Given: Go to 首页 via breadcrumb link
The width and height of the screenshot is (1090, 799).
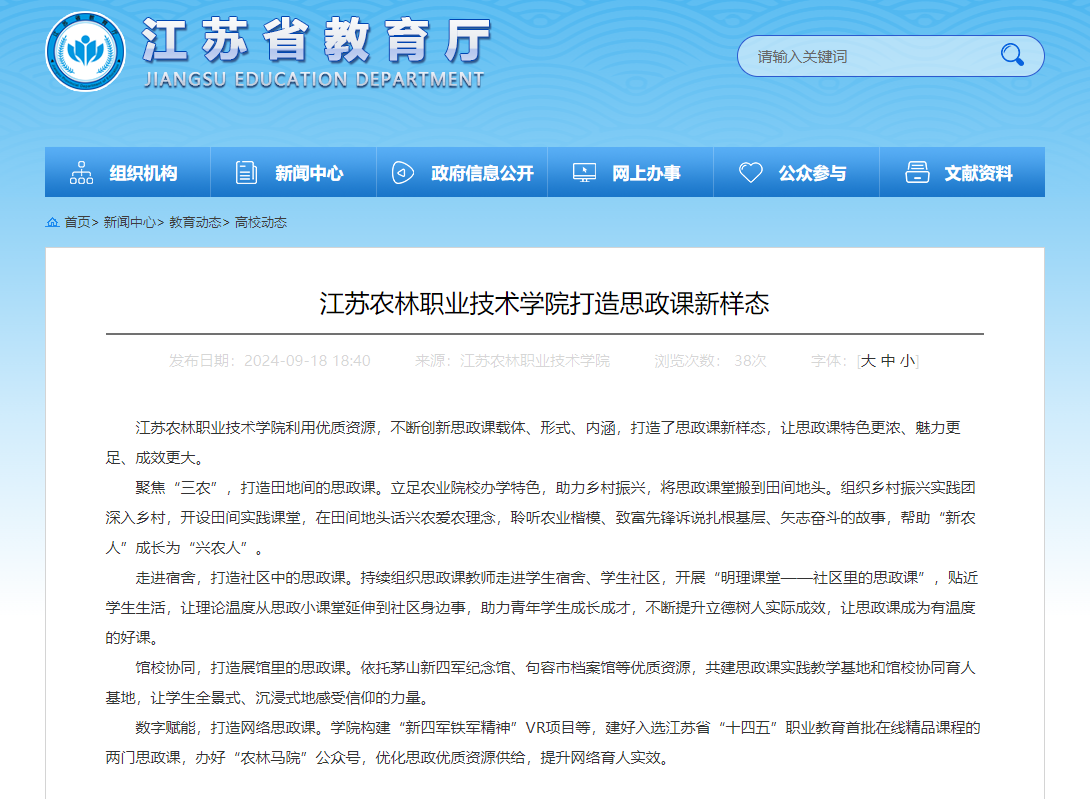Looking at the screenshot, I should coord(77,222).
